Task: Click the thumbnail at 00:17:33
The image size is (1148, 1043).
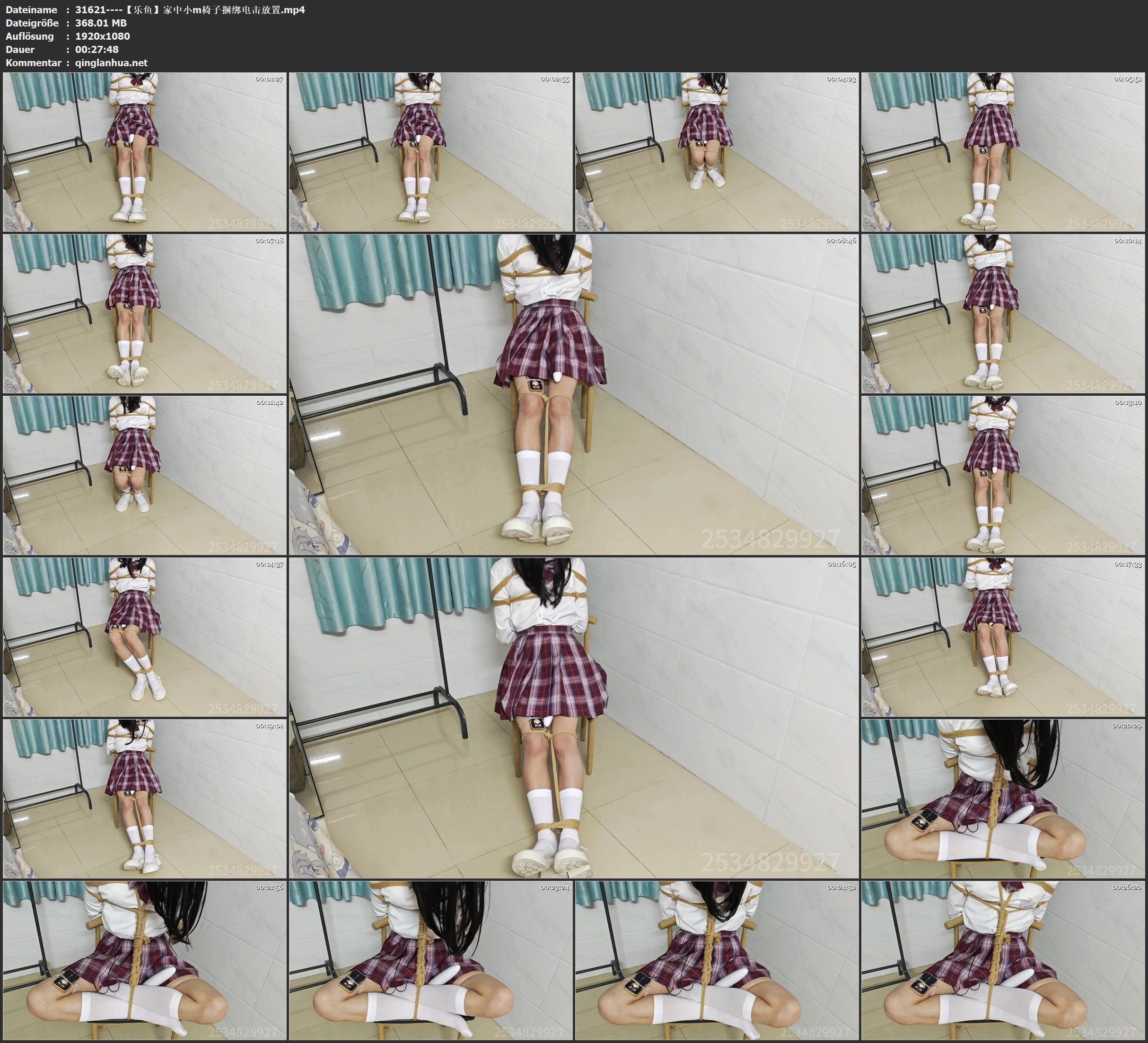Action: tap(1003, 637)
